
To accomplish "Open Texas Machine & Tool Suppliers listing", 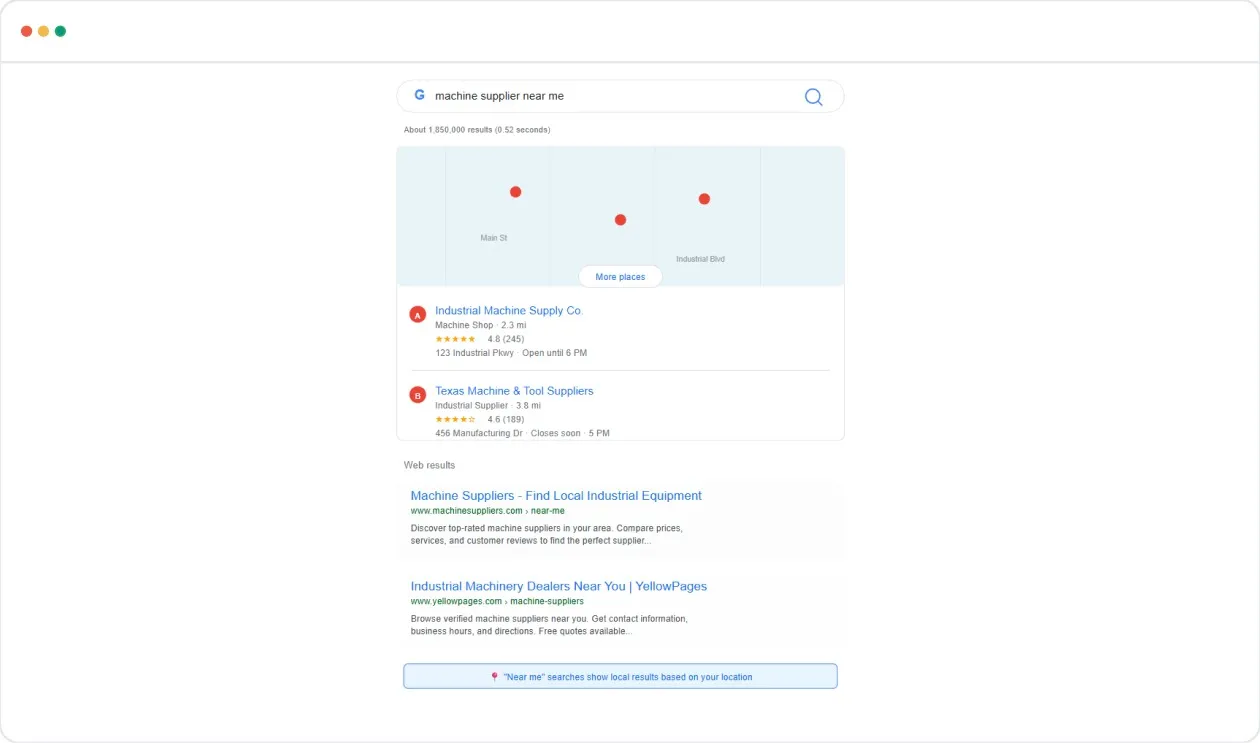I will [514, 390].
